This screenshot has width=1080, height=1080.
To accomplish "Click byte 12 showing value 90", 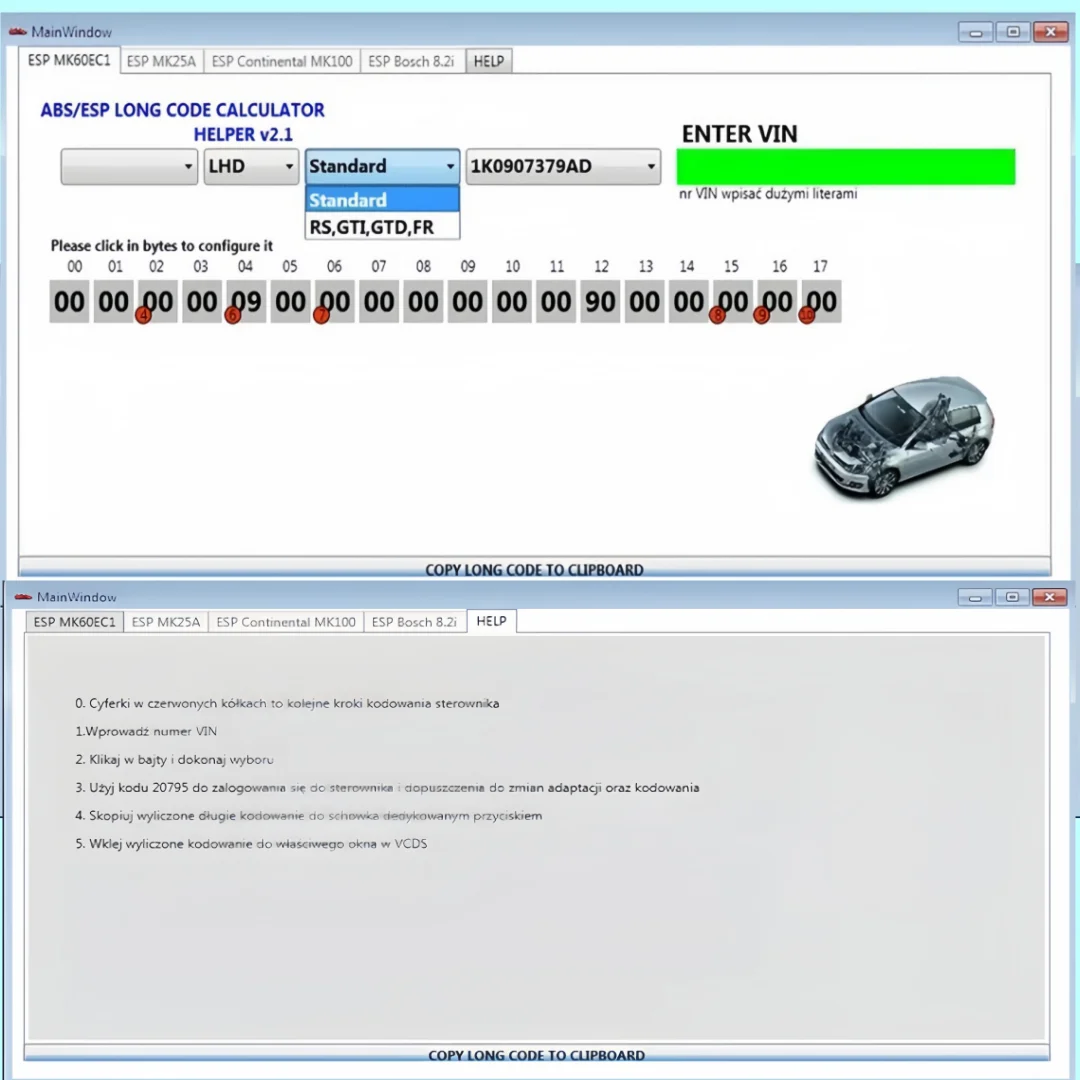I will click(600, 301).
